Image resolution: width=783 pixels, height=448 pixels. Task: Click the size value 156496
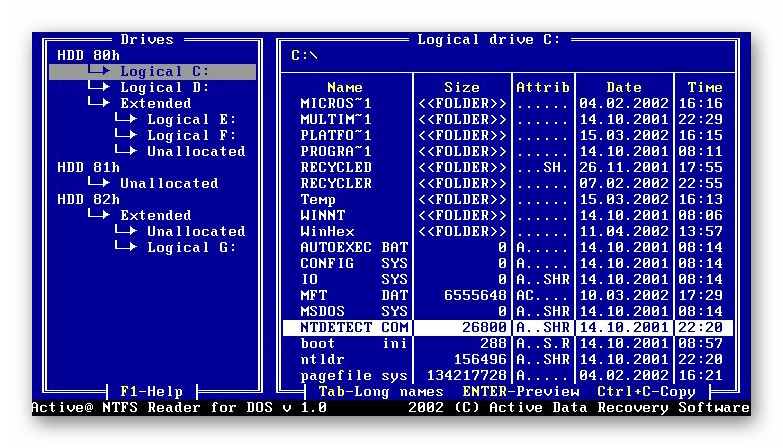[x=479, y=359]
